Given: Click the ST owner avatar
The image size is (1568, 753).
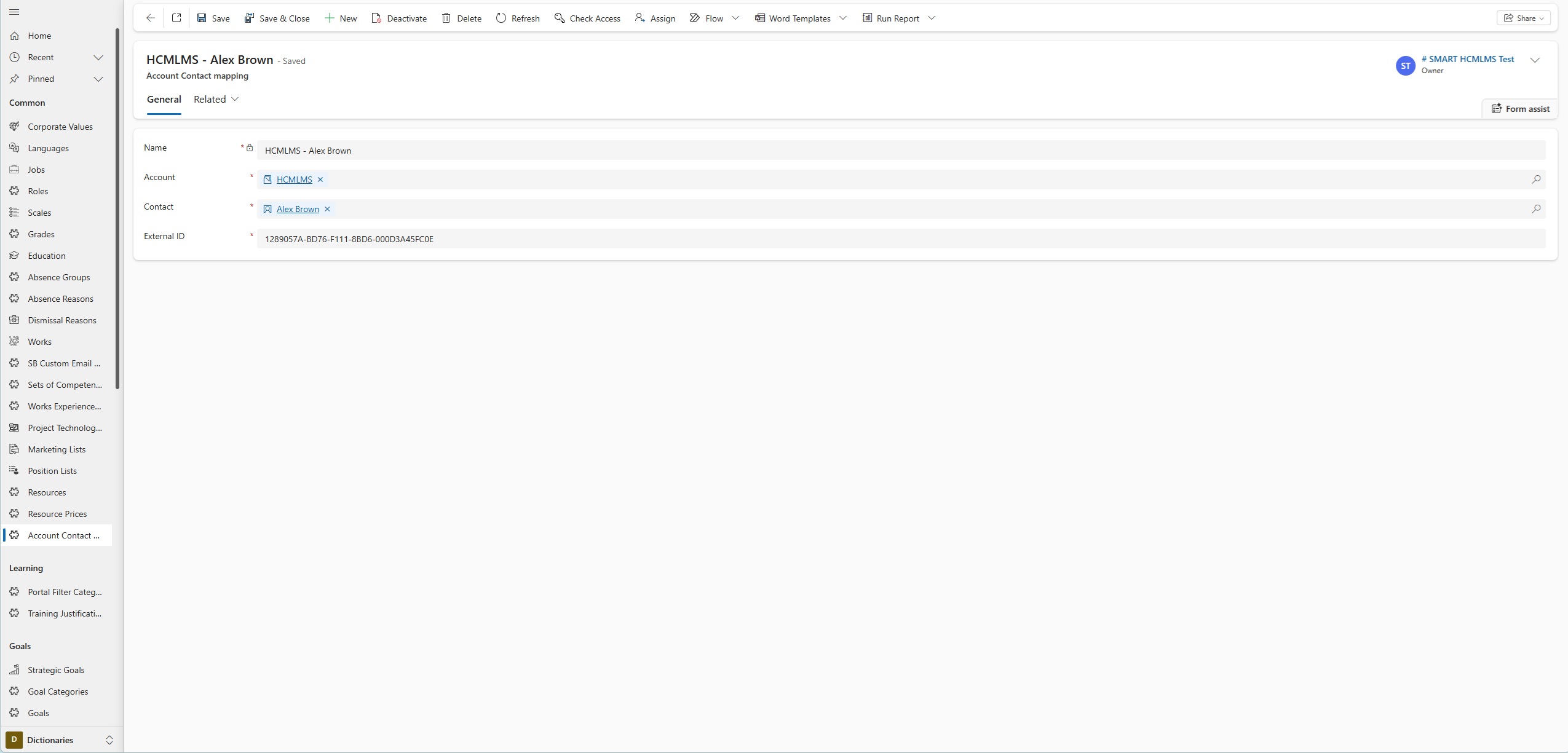Looking at the screenshot, I should [1406, 66].
